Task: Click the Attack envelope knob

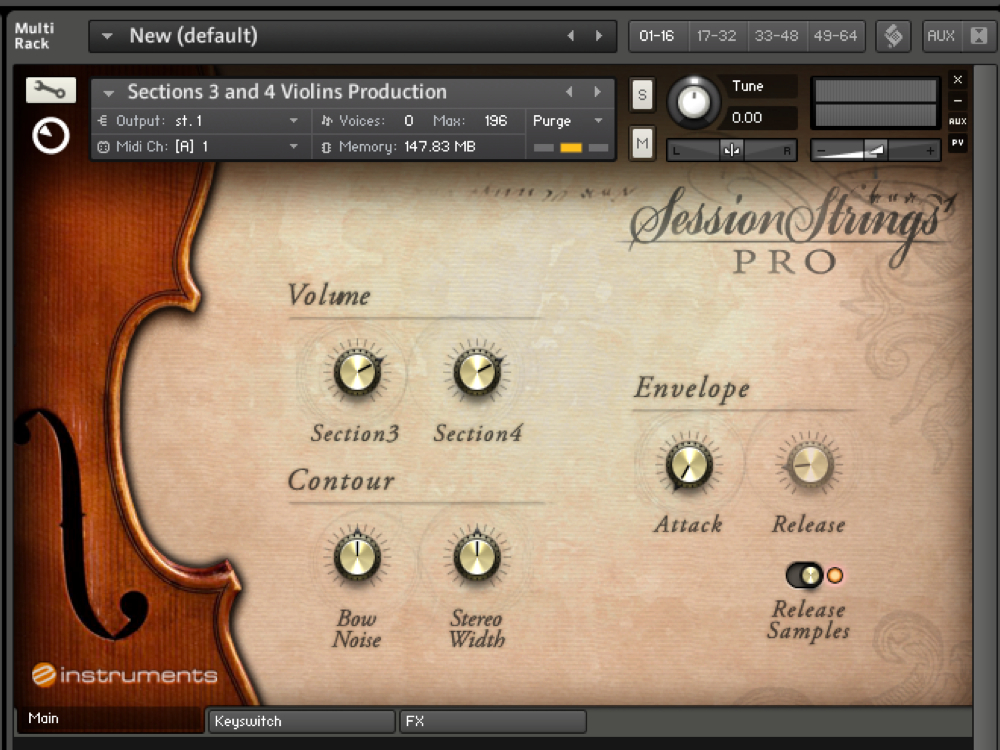Action: pos(688,464)
